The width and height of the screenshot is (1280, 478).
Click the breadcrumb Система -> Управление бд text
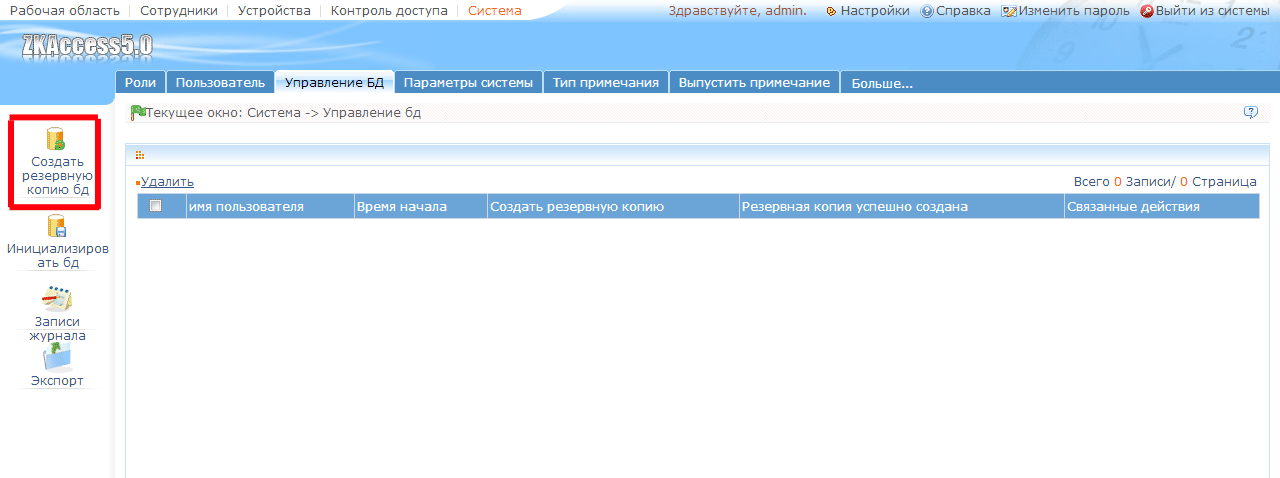334,113
